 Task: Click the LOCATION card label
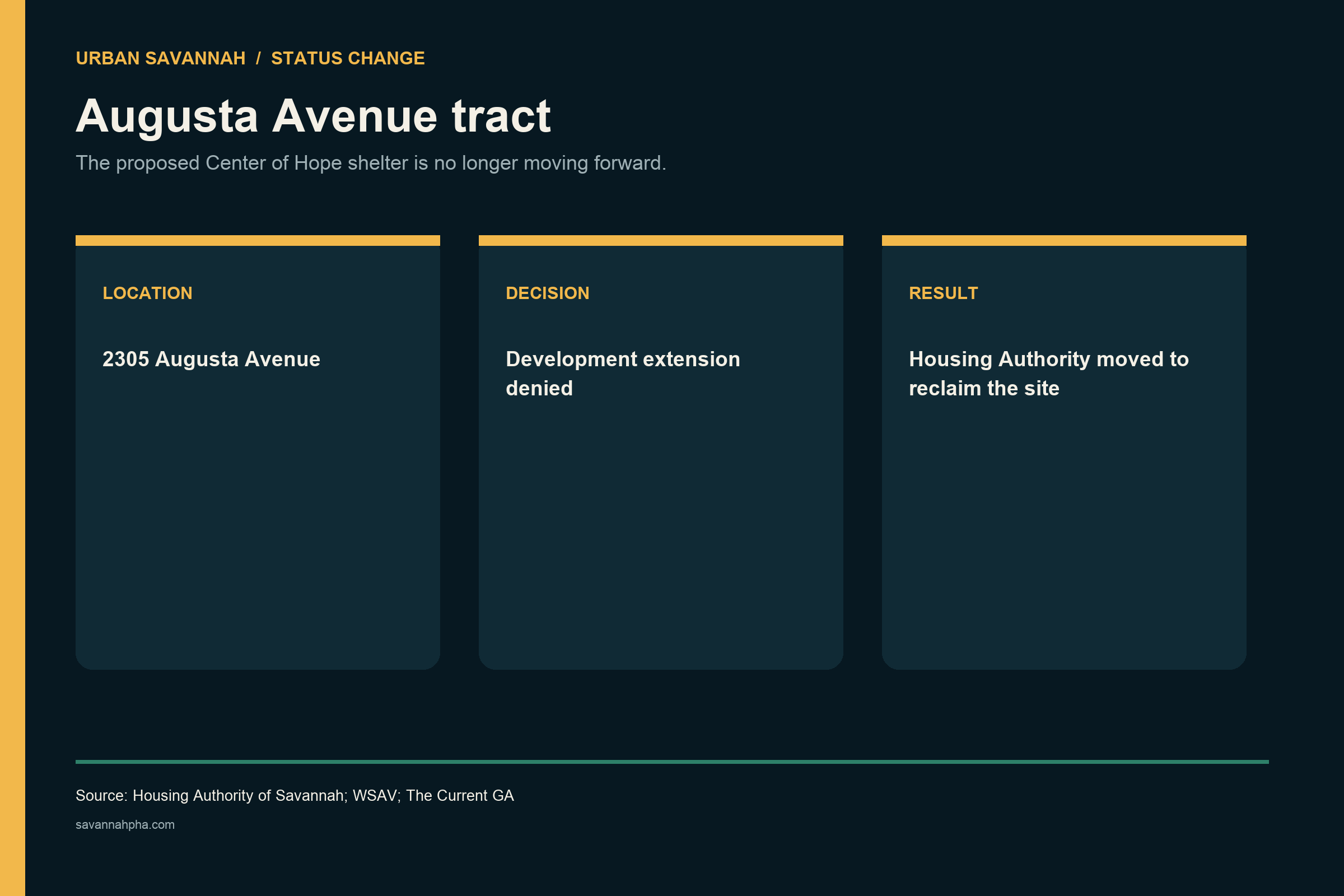tap(147, 293)
